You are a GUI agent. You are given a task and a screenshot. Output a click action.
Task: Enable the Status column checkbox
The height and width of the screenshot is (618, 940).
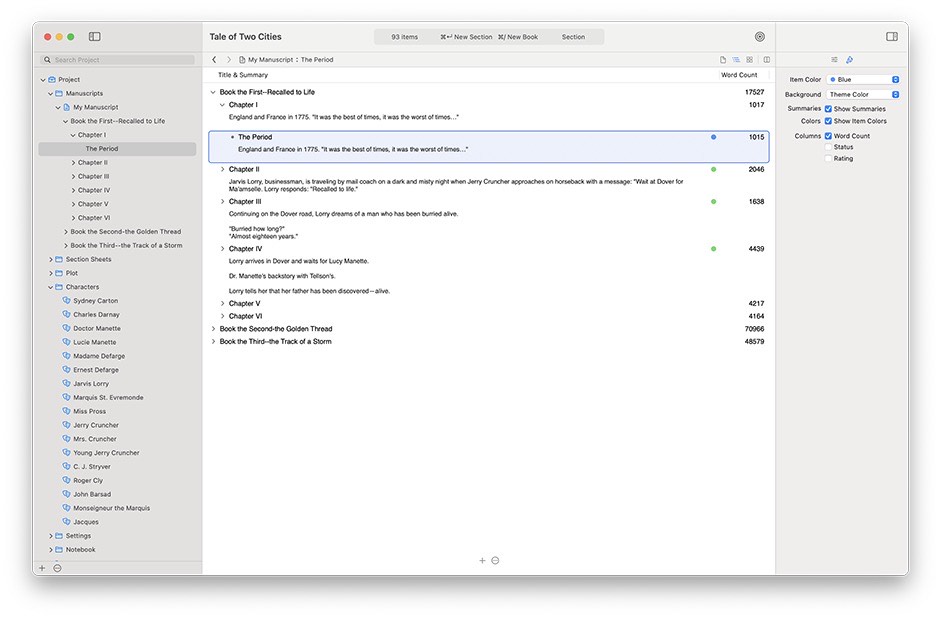coord(828,147)
